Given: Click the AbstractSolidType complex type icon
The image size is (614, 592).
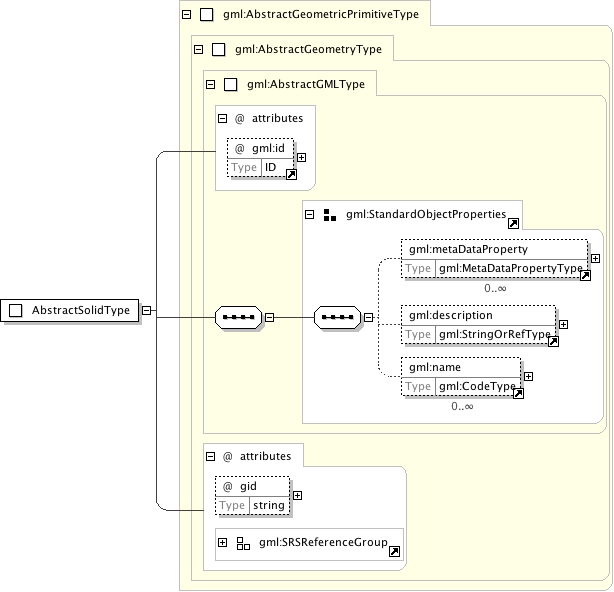Looking at the screenshot, I should coord(16,310).
